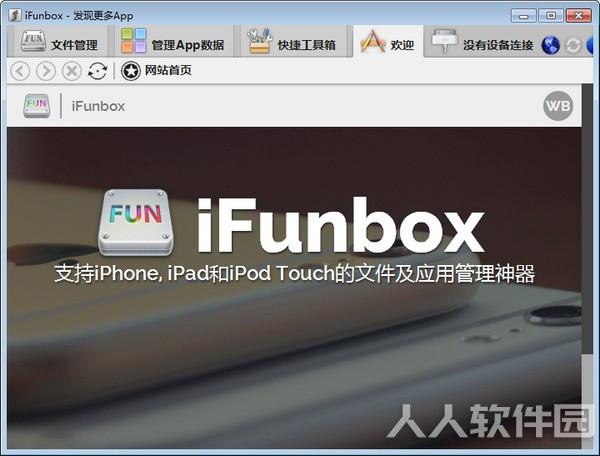Open the 文件管理 file manager tab
The width and height of the screenshot is (600, 456).
(x=60, y=43)
